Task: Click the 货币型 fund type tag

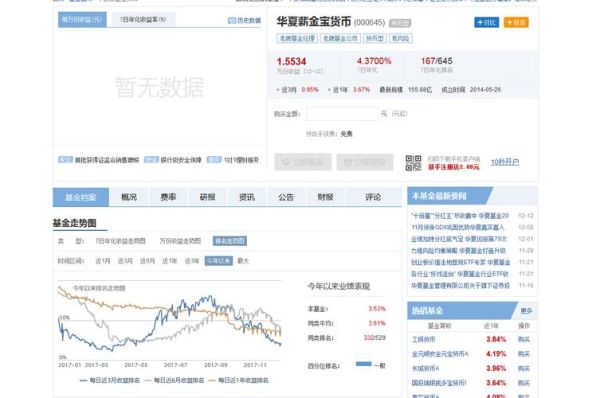Action: (x=375, y=38)
